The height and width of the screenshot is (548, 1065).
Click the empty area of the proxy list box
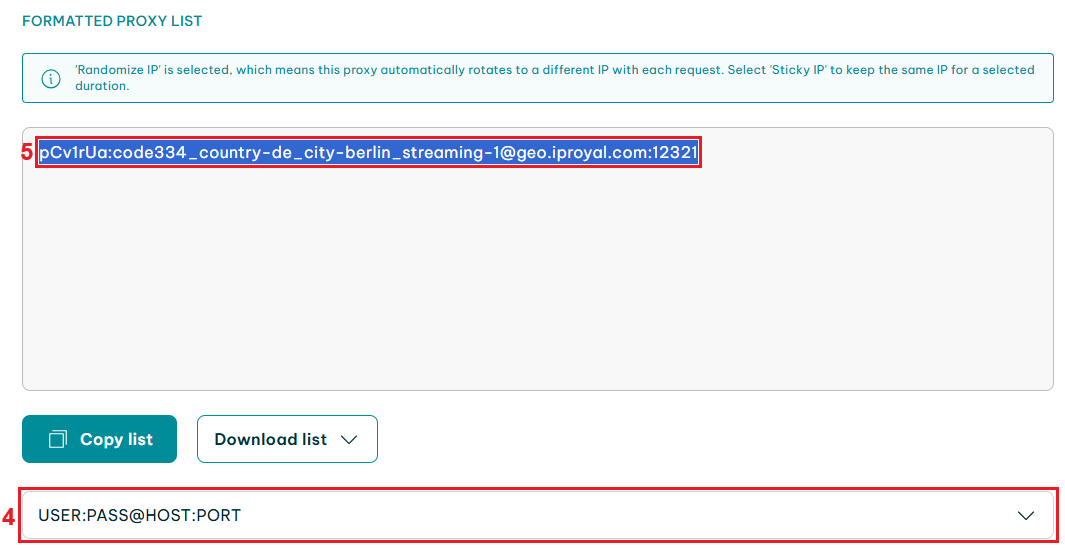pyautogui.click(x=537, y=285)
